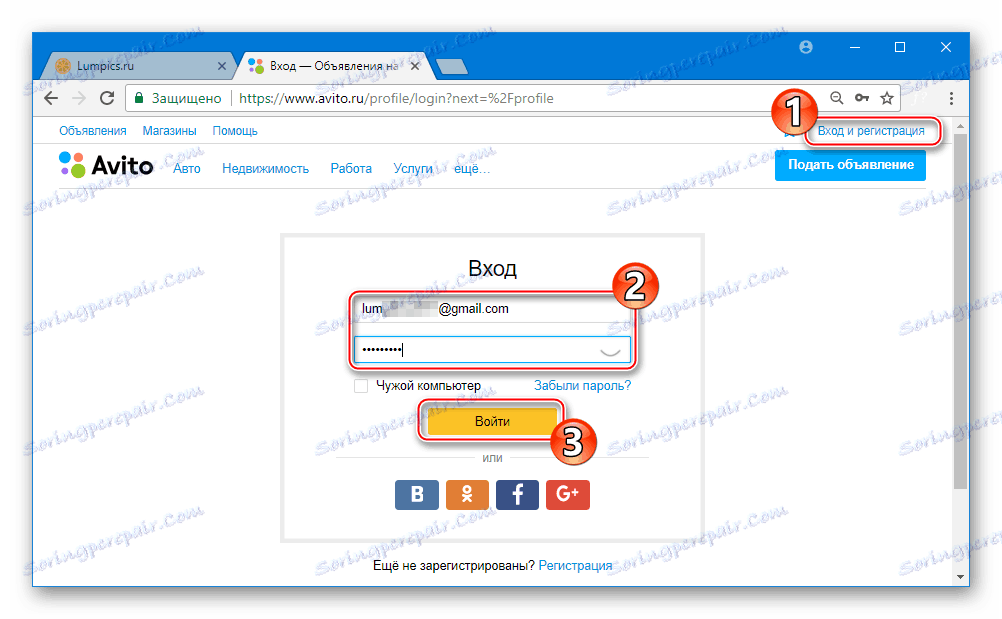Expand the "ещё…" categories menu
The height and width of the screenshot is (619, 1002).
tap(472, 169)
